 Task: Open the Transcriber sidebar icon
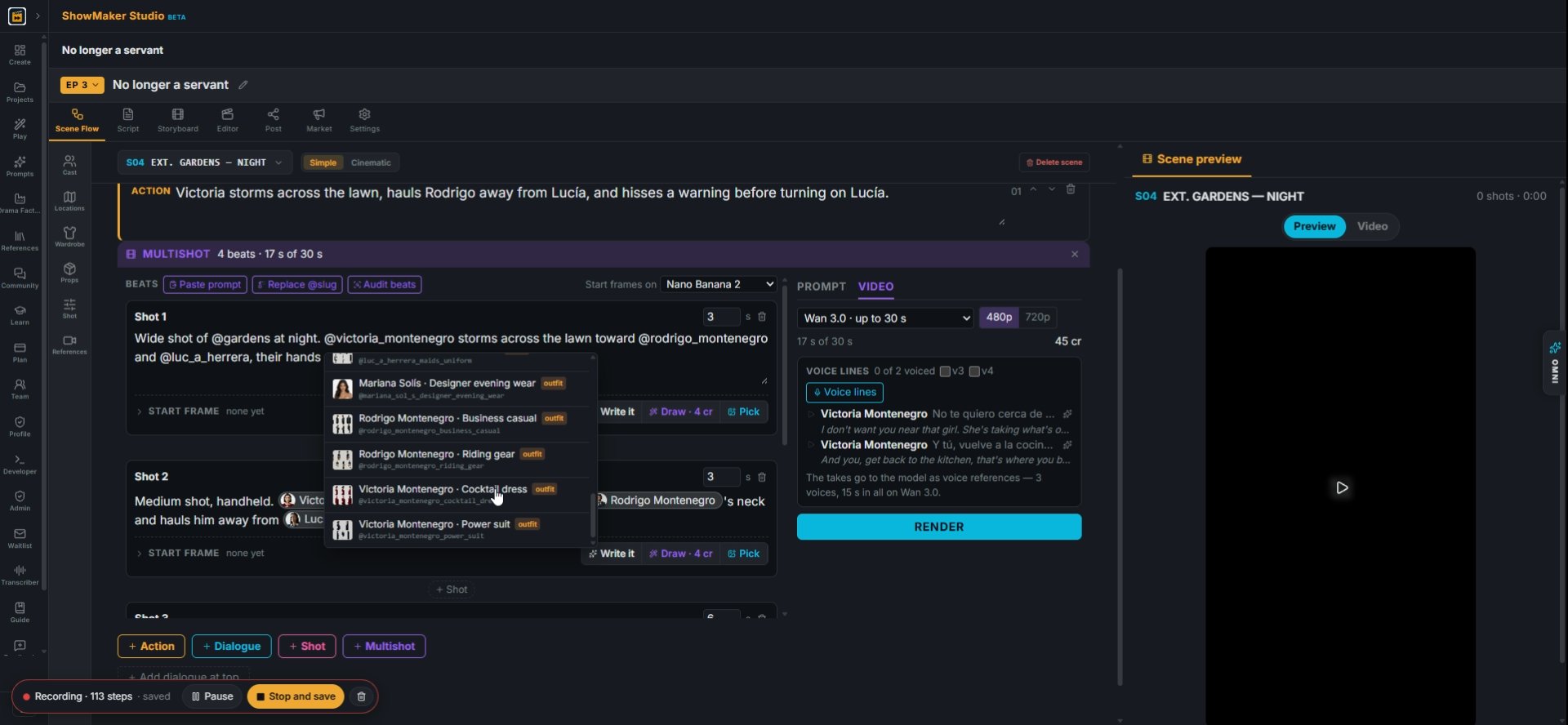20,575
